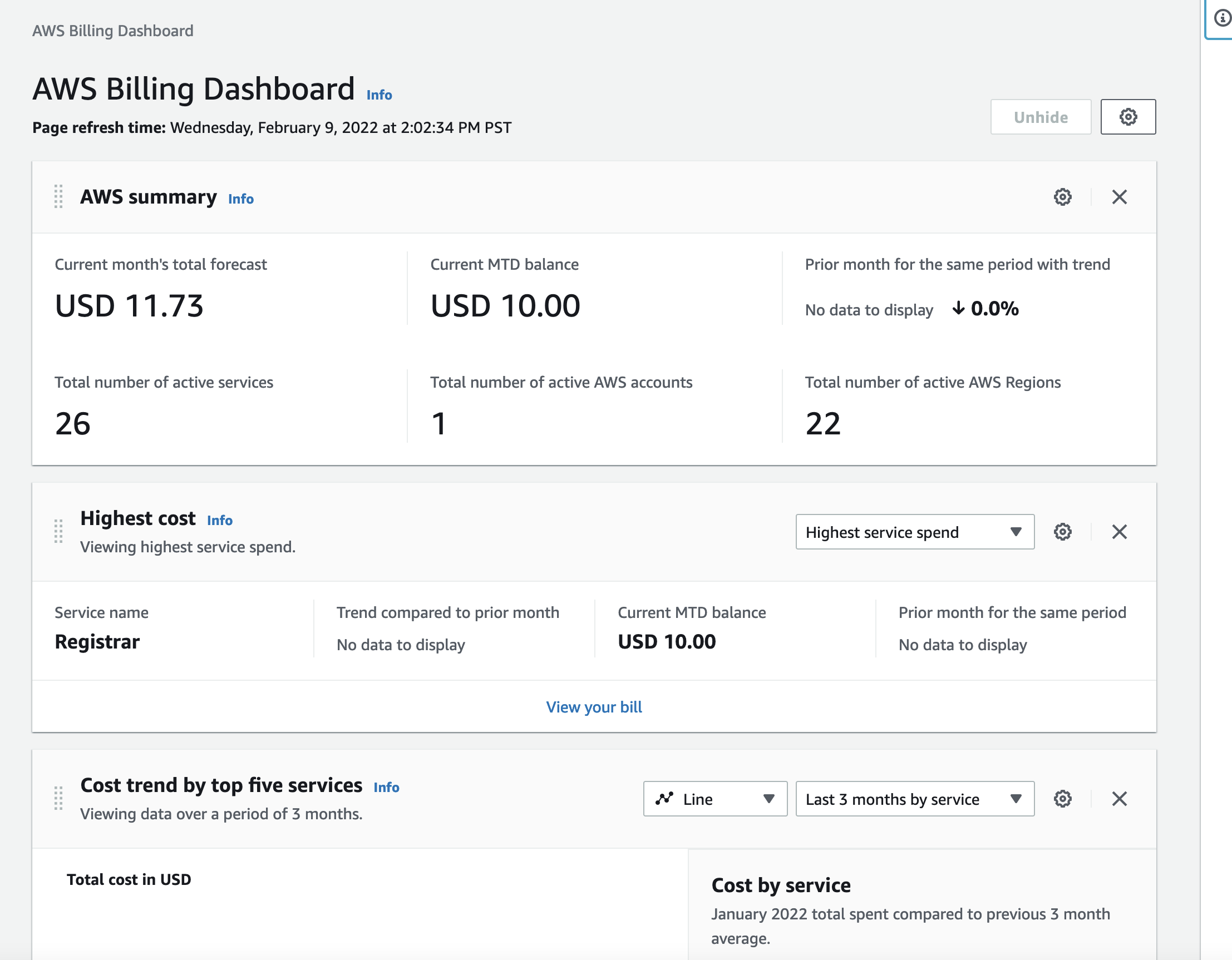Open Info link beside Cost trend heading
The width and height of the screenshot is (1232, 960).
[386, 788]
